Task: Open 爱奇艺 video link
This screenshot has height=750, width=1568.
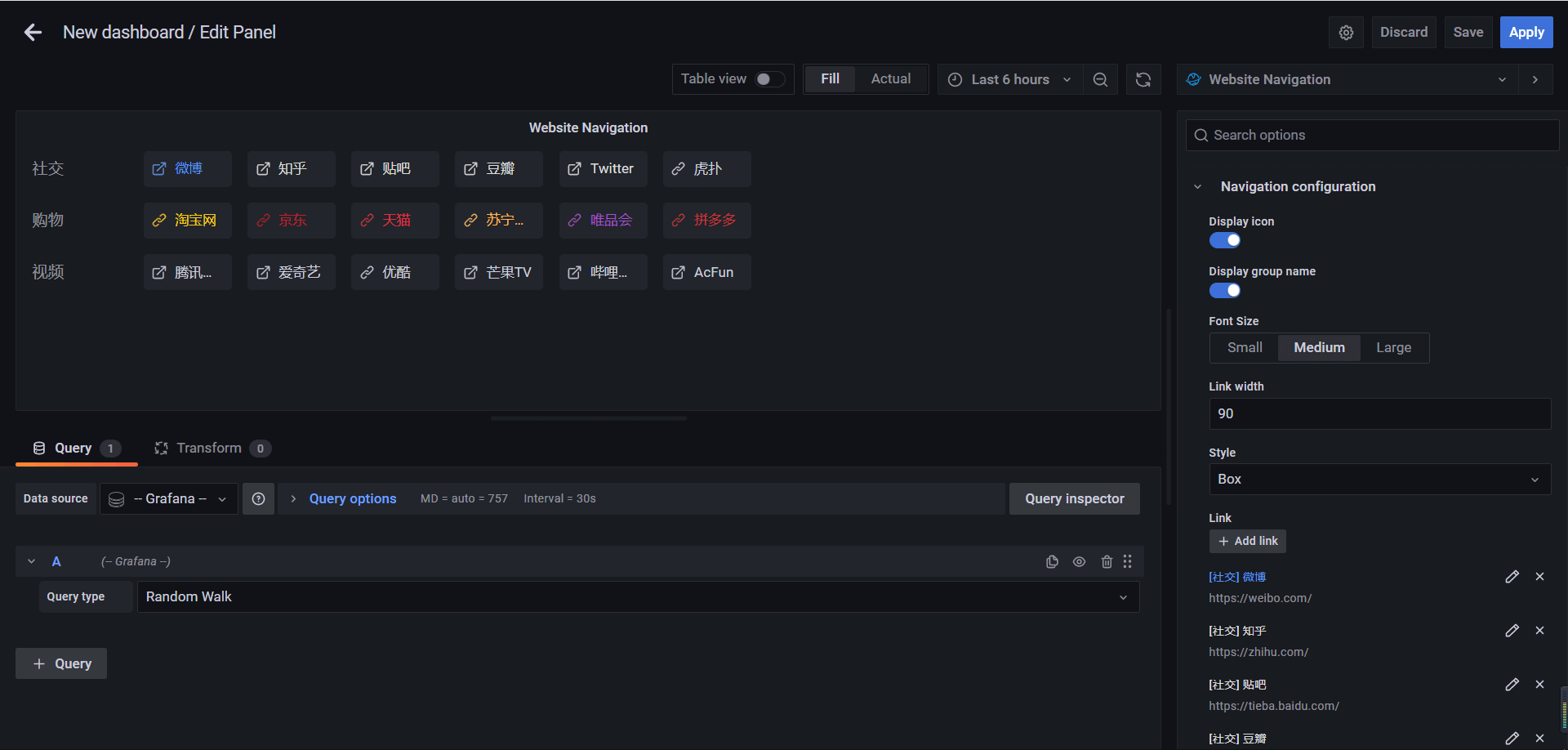Action: coord(292,272)
